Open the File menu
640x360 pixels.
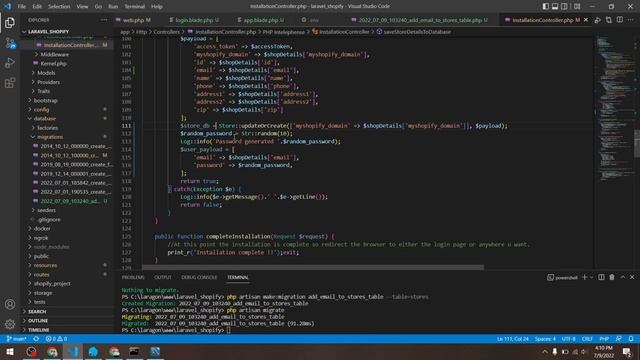click(x=22, y=7)
